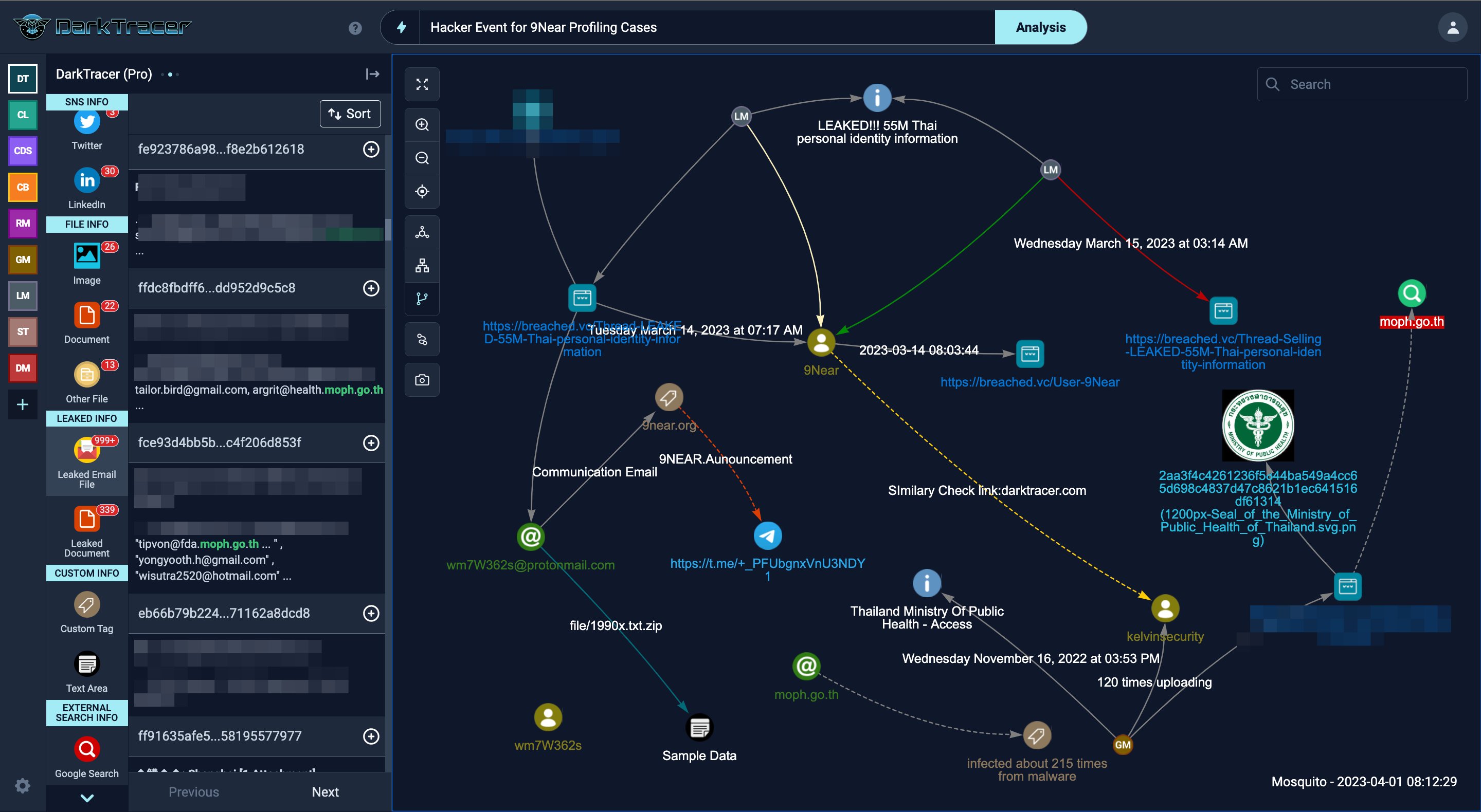Select the Telegram link node
Image resolution: width=1481 pixels, height=812 pixels.
(768, 536)
